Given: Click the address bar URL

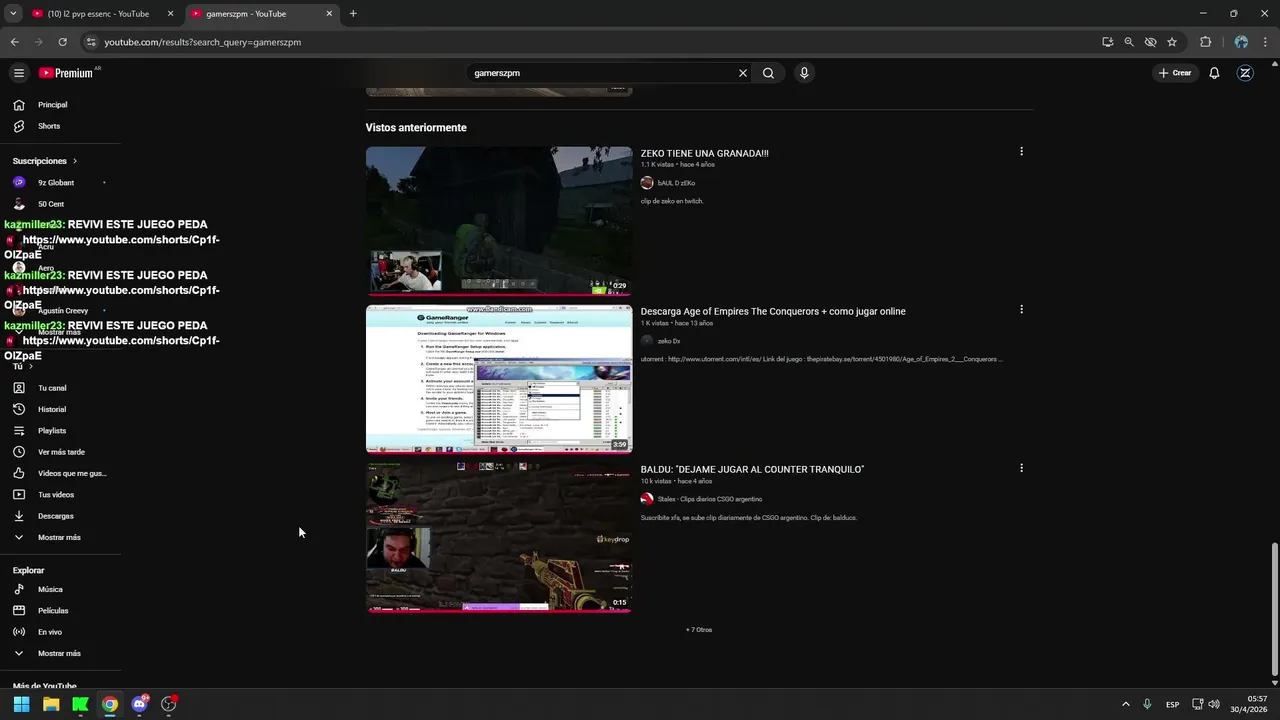Looking at the screenshot, I should [x=203, y=42].
